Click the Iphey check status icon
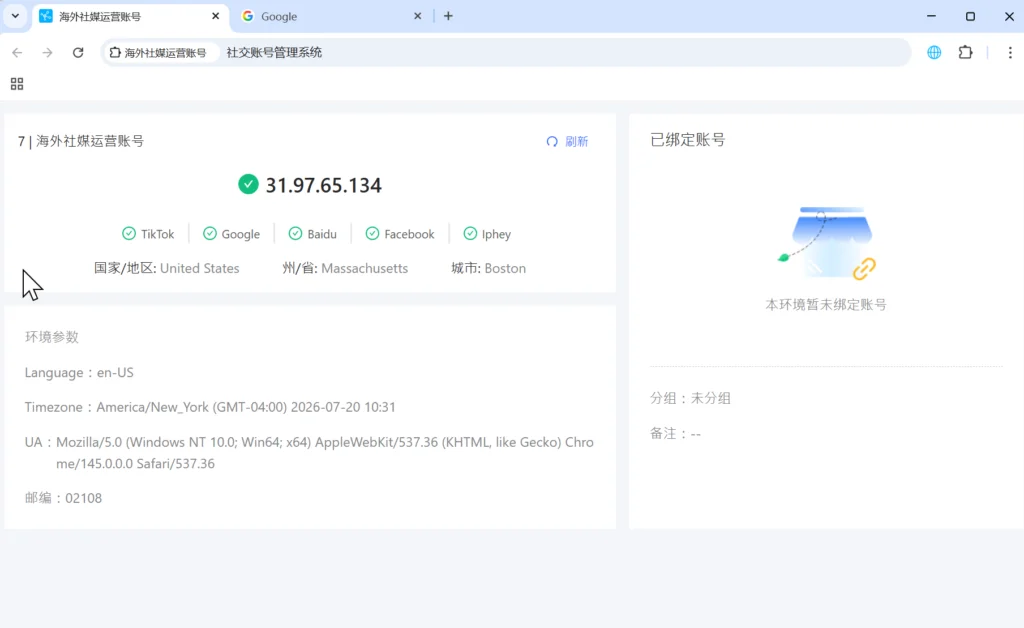 click(470, 233)
